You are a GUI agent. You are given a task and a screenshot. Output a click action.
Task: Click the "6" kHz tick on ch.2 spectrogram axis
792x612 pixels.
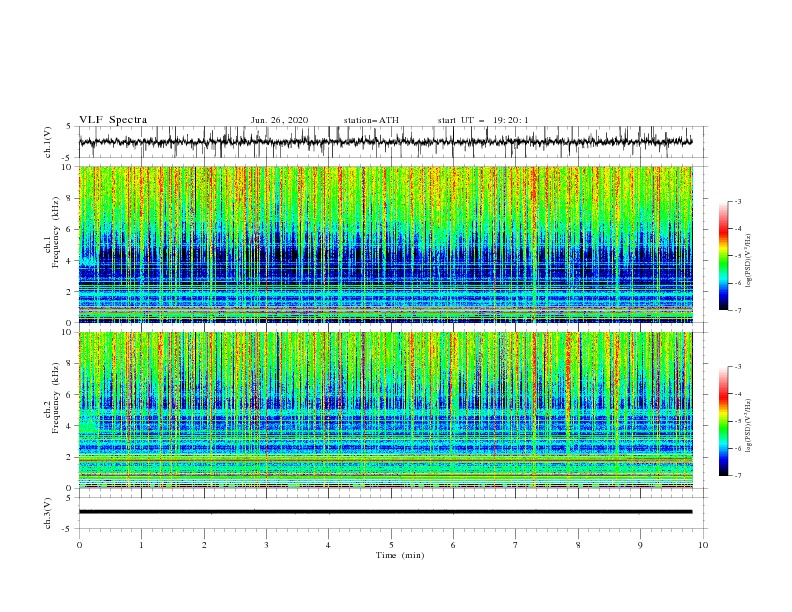69,395
